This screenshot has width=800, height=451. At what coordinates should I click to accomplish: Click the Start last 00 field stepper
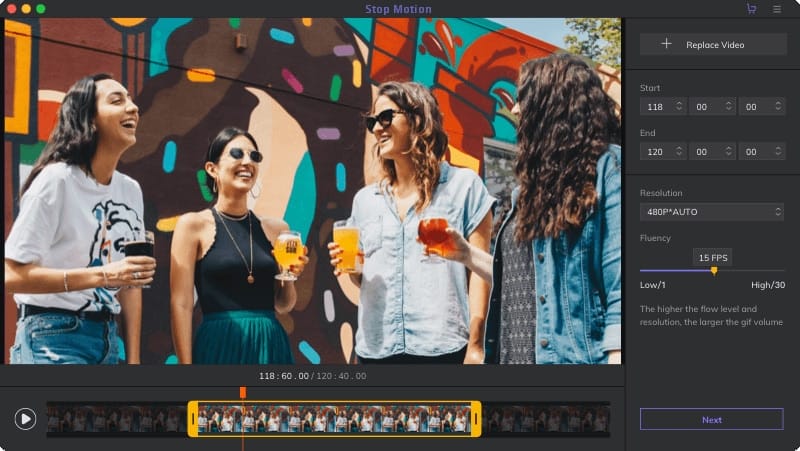[x=777, y=105]
